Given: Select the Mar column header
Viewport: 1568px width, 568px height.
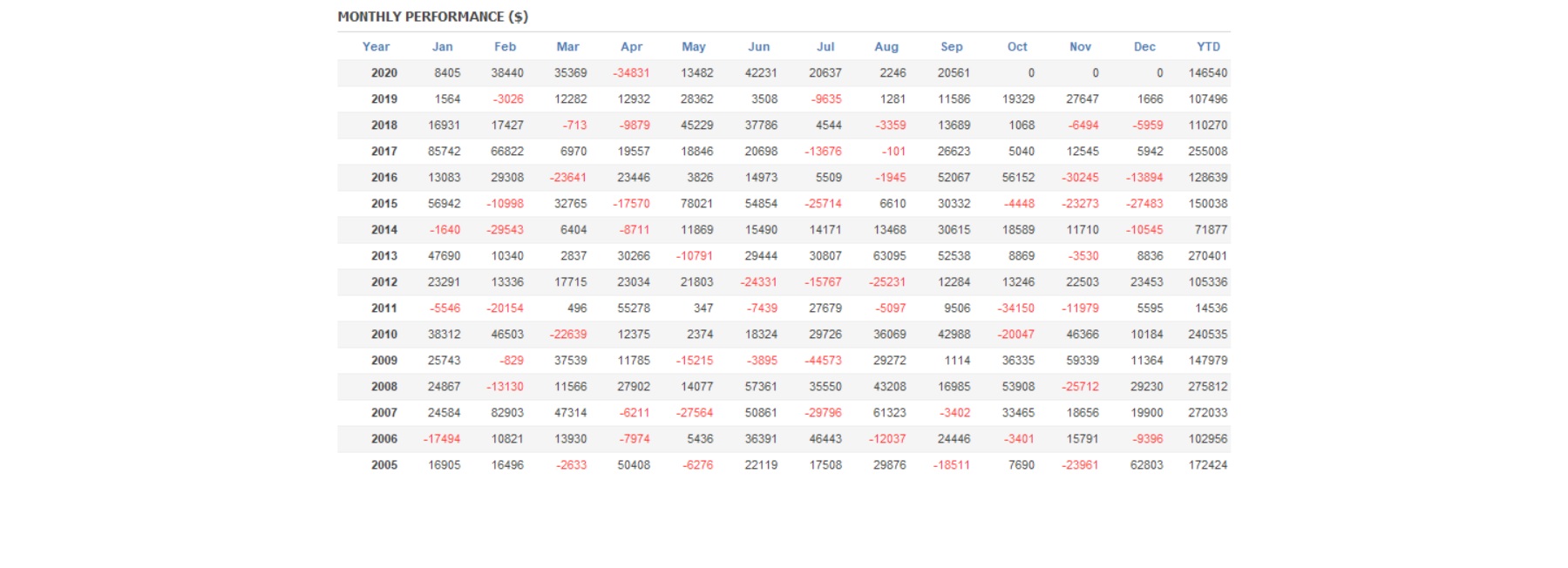Looking at the screenshot, I should [567, 47].
